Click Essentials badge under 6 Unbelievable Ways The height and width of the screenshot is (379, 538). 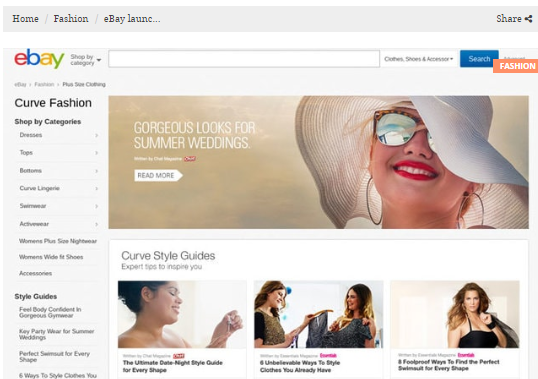pos(328,355)
